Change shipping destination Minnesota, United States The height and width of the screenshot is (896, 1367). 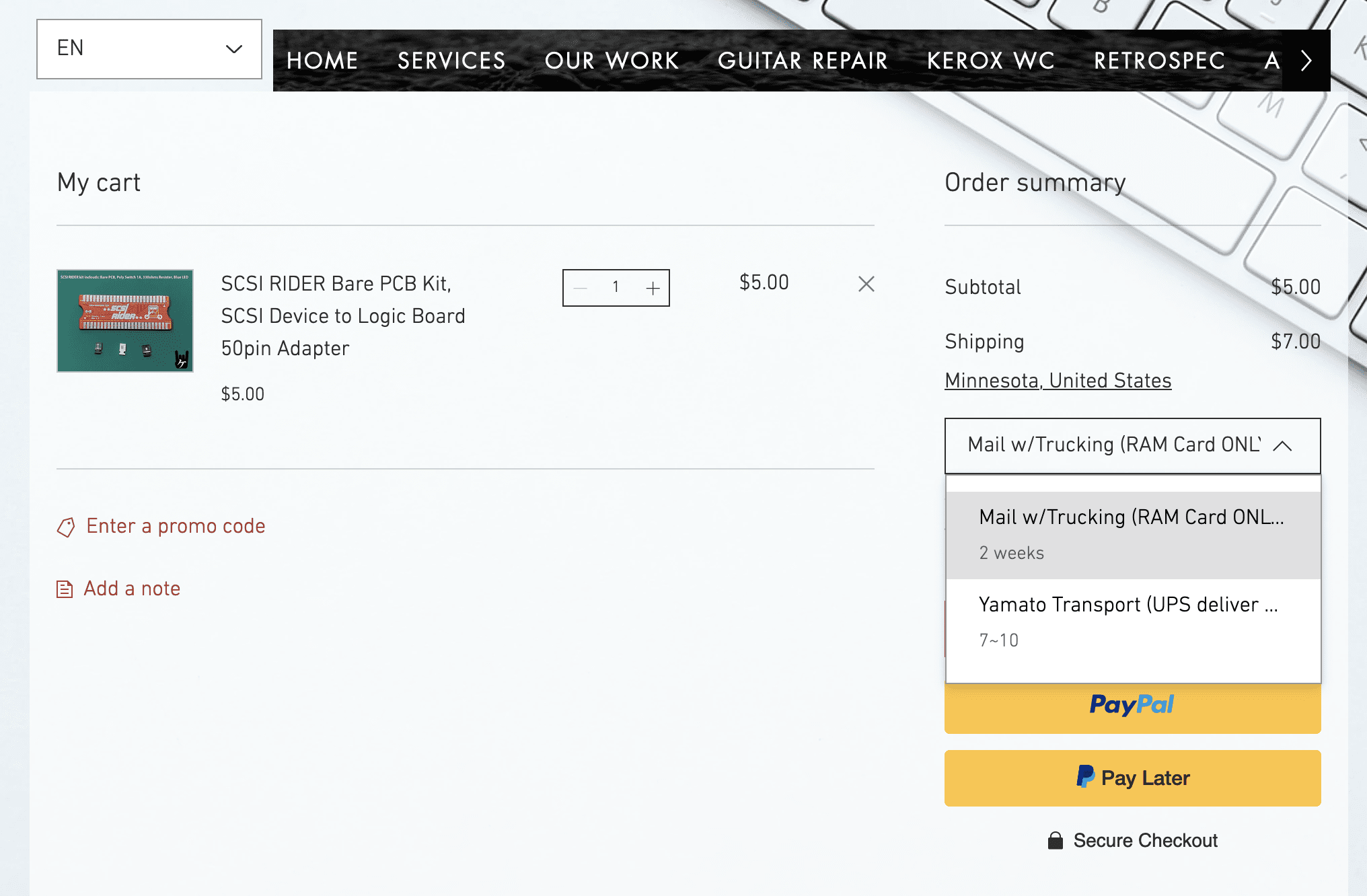pyautogui.click(x=1058, y=381)
